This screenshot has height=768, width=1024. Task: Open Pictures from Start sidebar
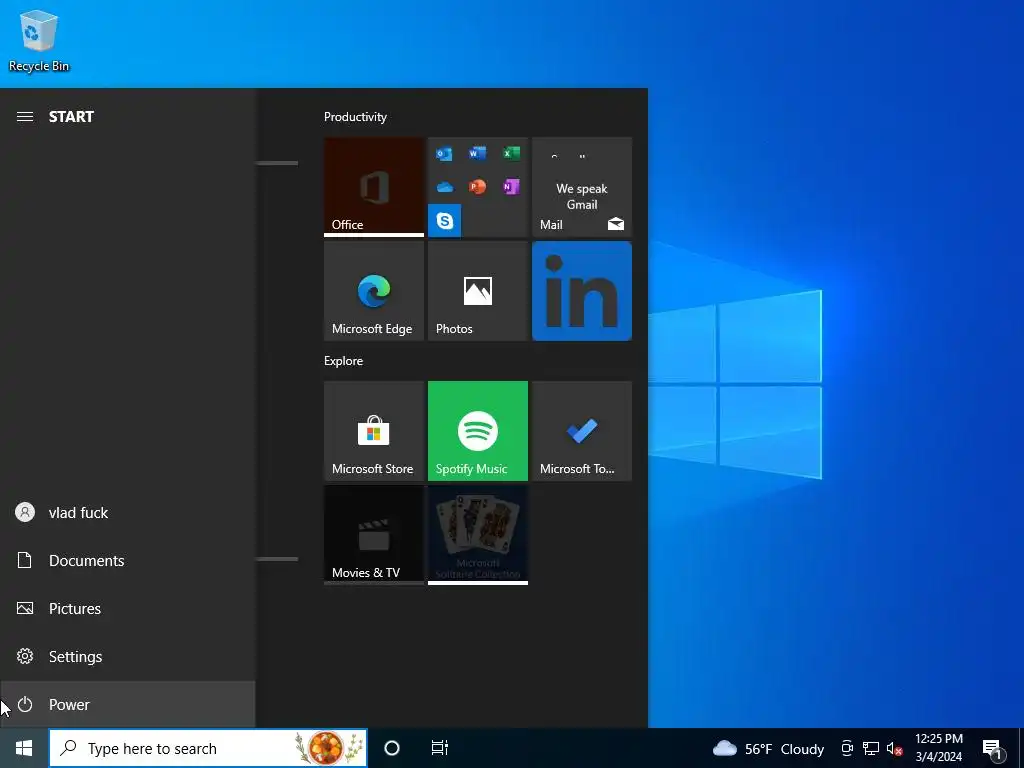point(127,609)
